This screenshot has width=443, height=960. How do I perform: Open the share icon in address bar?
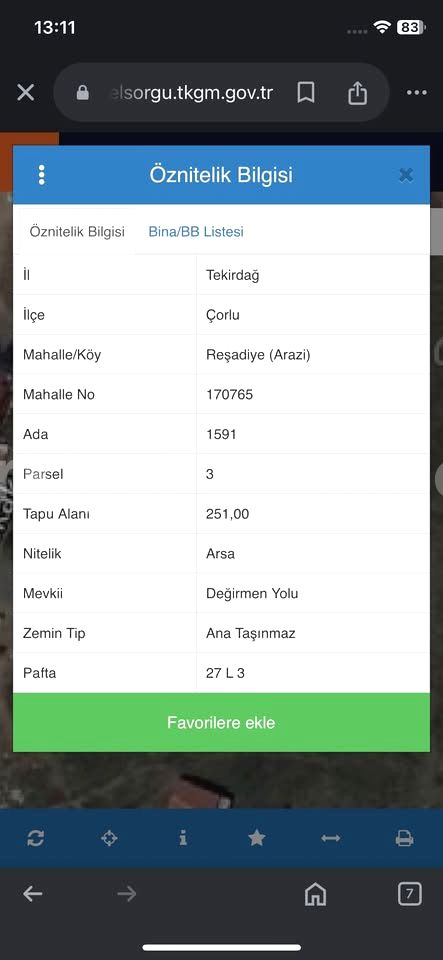pos(357,93)
